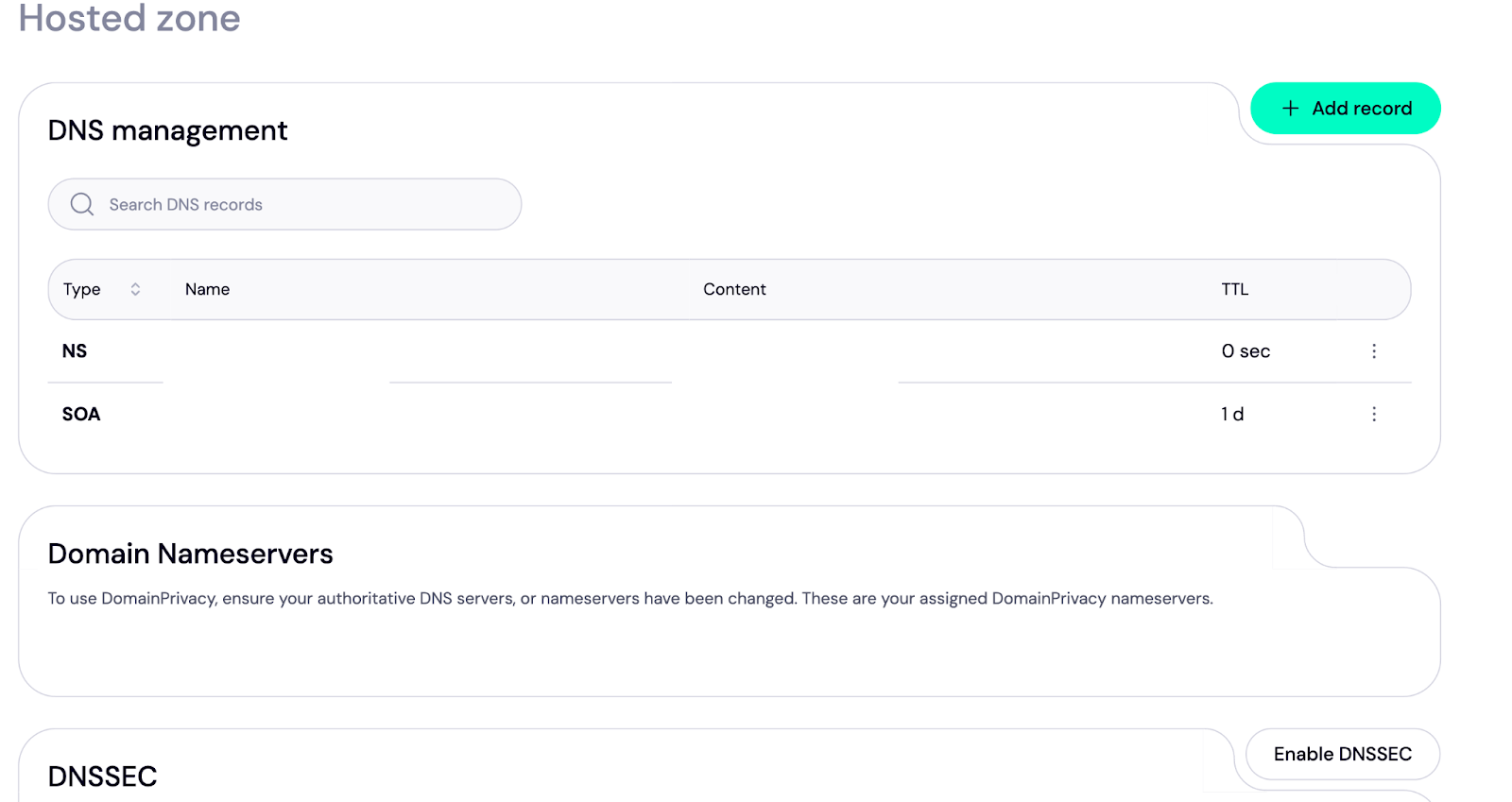Select the NS record type label

75,351
